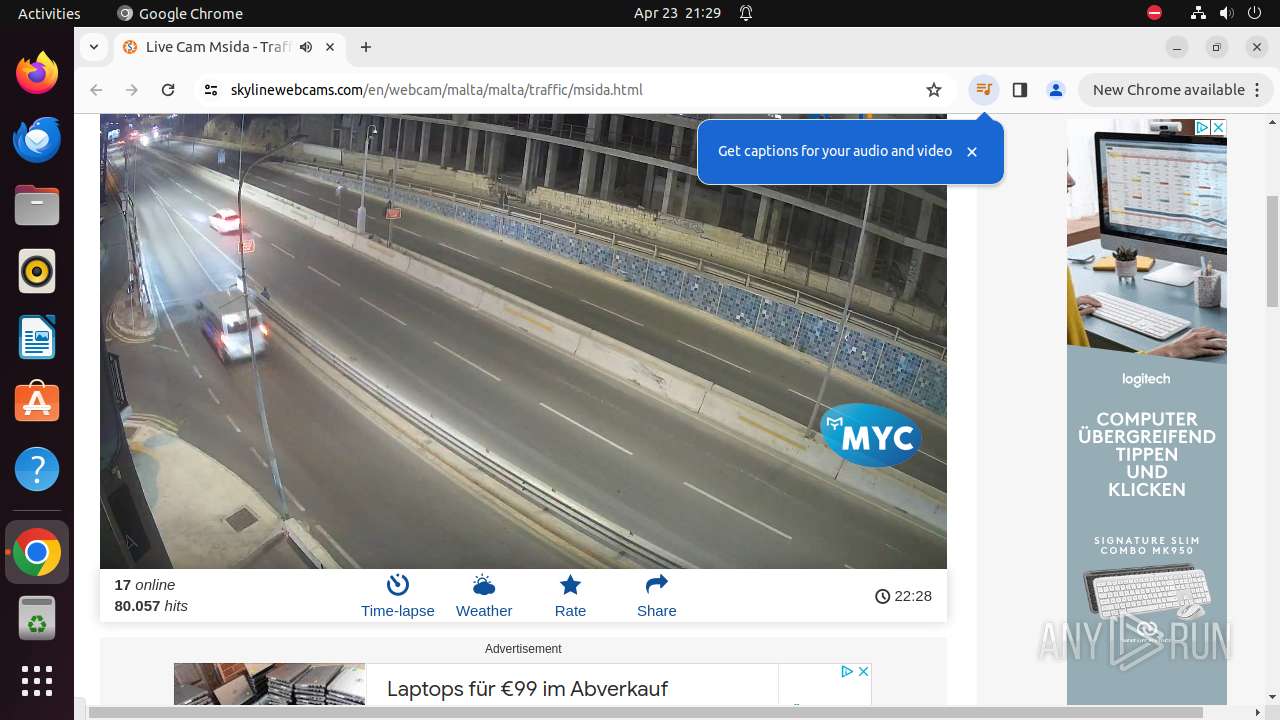Rate this webcam
The image size is (1280, 720).
click(x=570, y=596)
